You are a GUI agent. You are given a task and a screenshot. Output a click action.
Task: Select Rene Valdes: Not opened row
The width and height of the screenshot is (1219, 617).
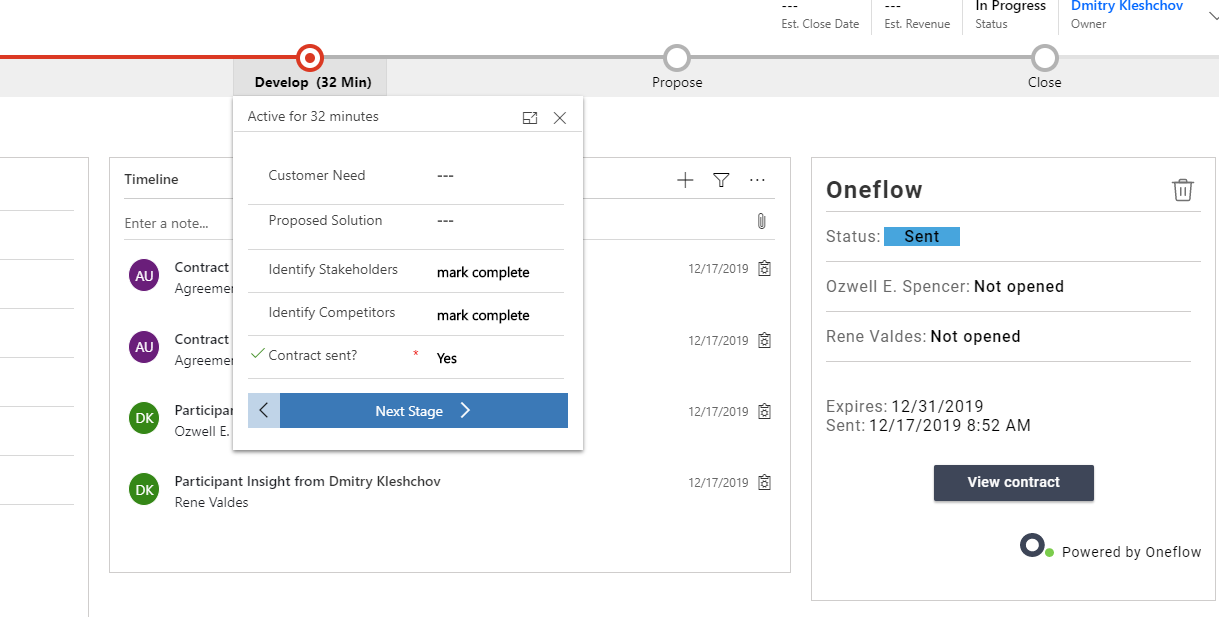(923, 337)
